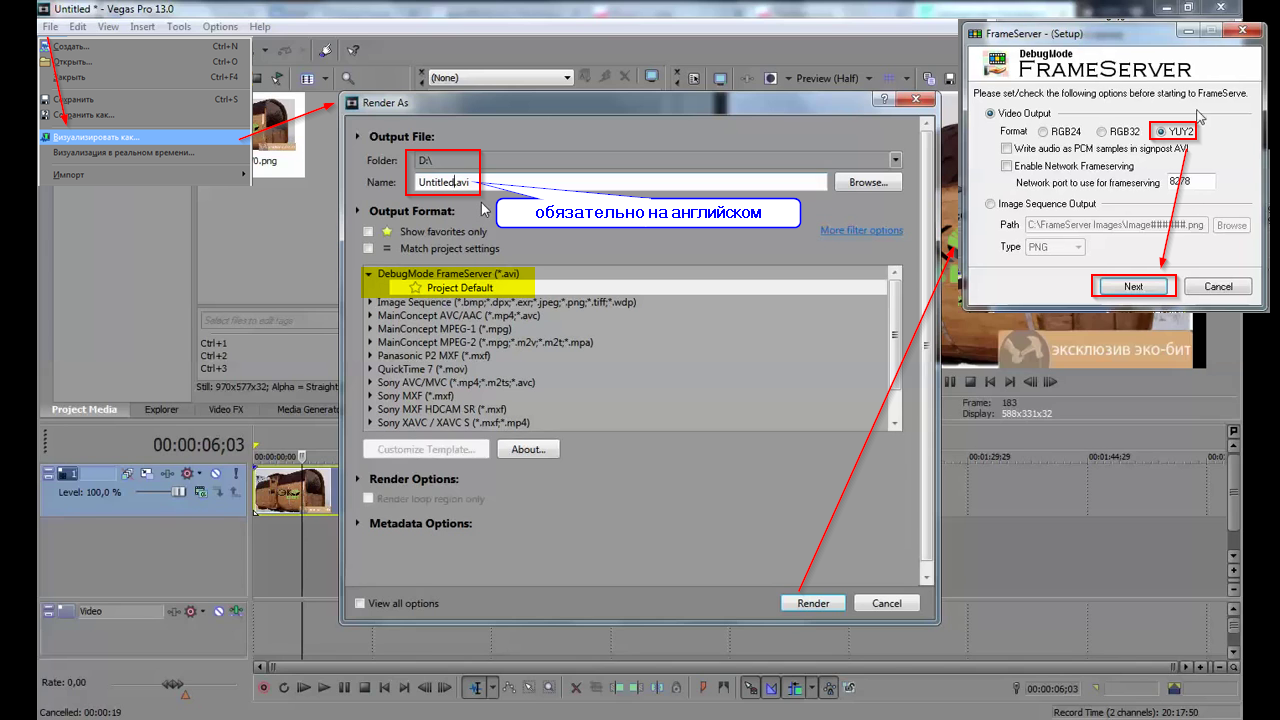Switch to the Video FX tab
The image size is (1280, 720).
(226, 409)
